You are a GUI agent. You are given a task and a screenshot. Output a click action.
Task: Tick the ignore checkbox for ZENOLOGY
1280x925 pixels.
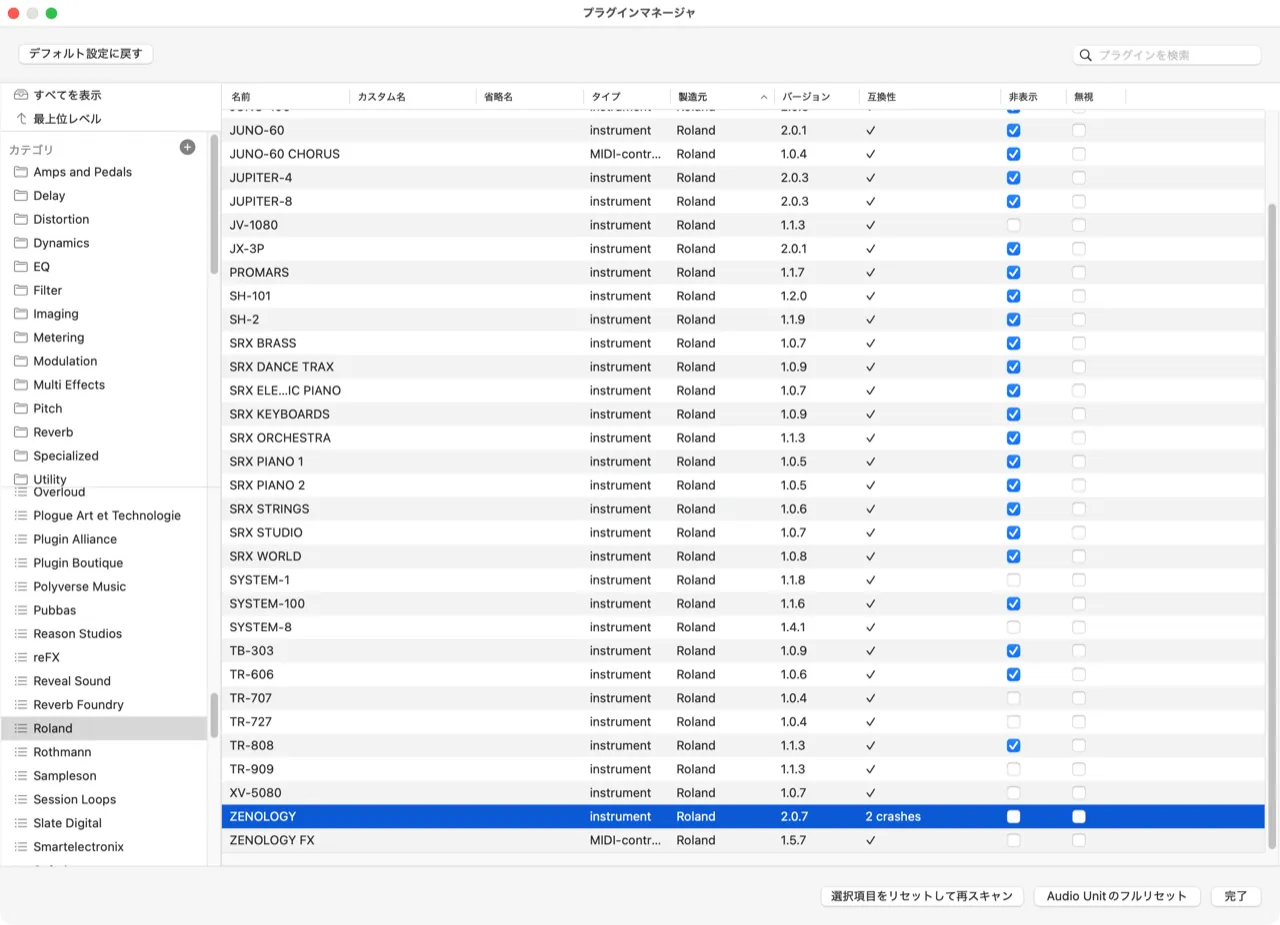1079,817
